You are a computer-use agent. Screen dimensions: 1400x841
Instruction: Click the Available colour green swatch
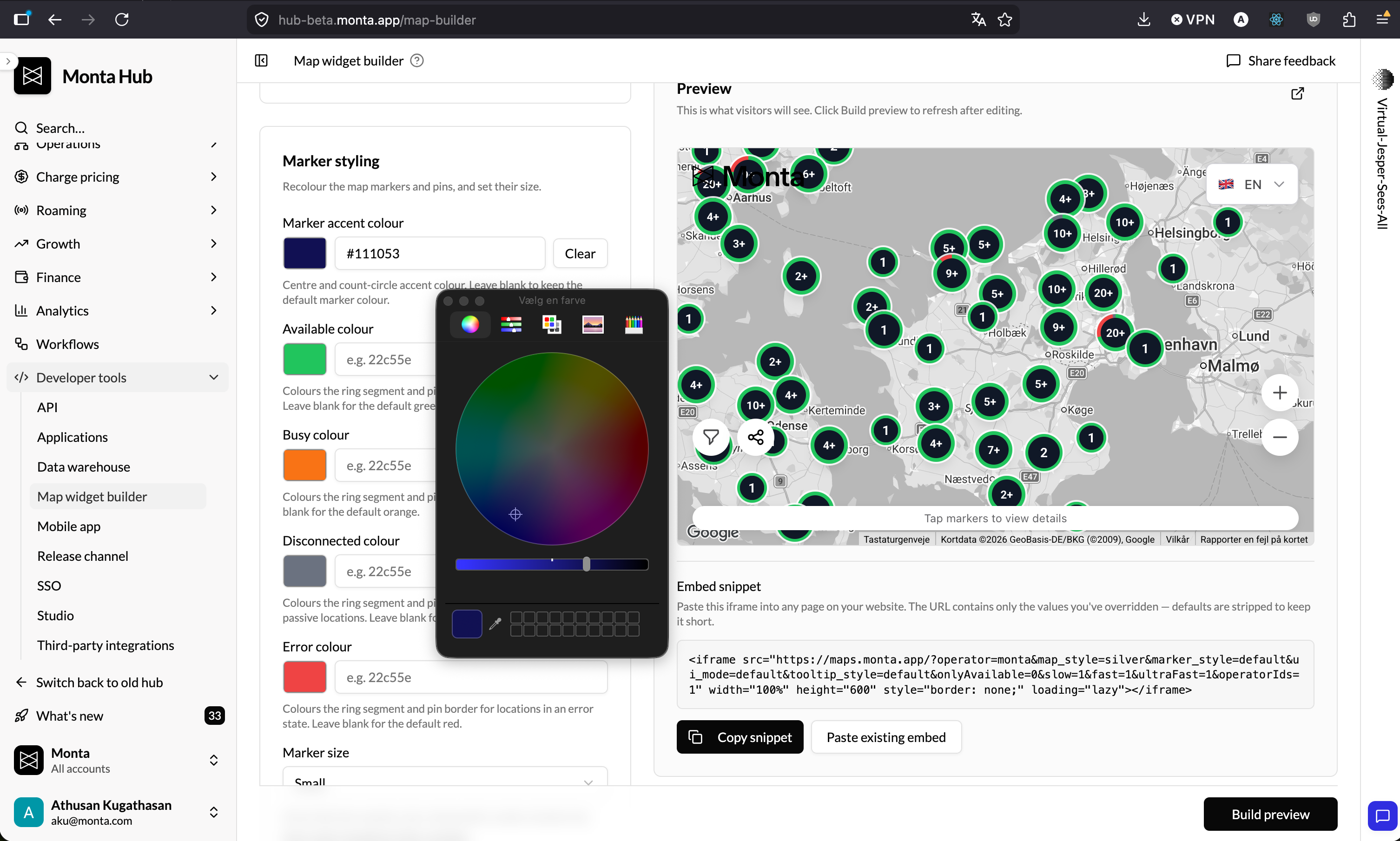pos(304,359)
